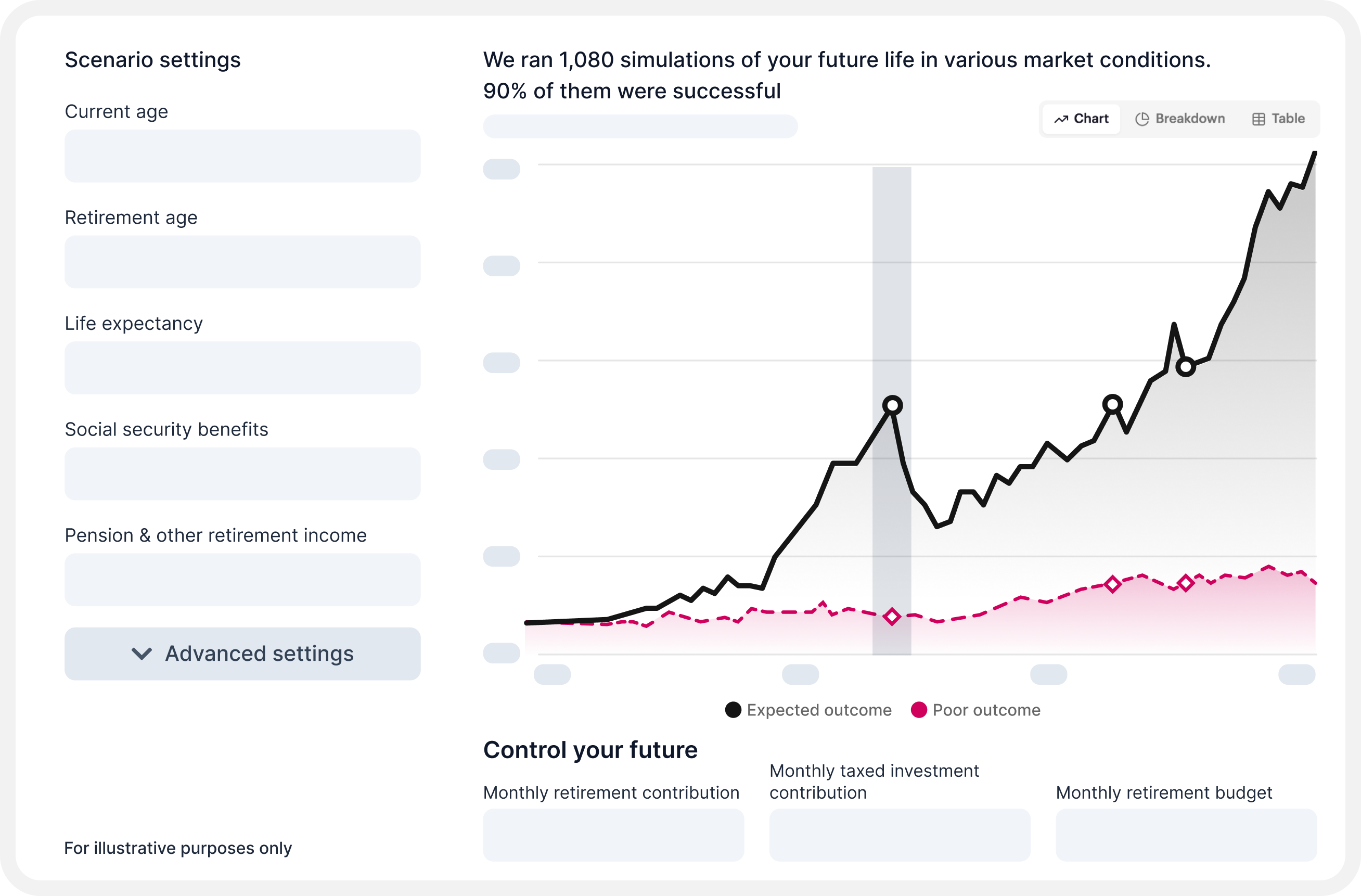Collapse the Advanced settings panel

[x=242, y=654]
